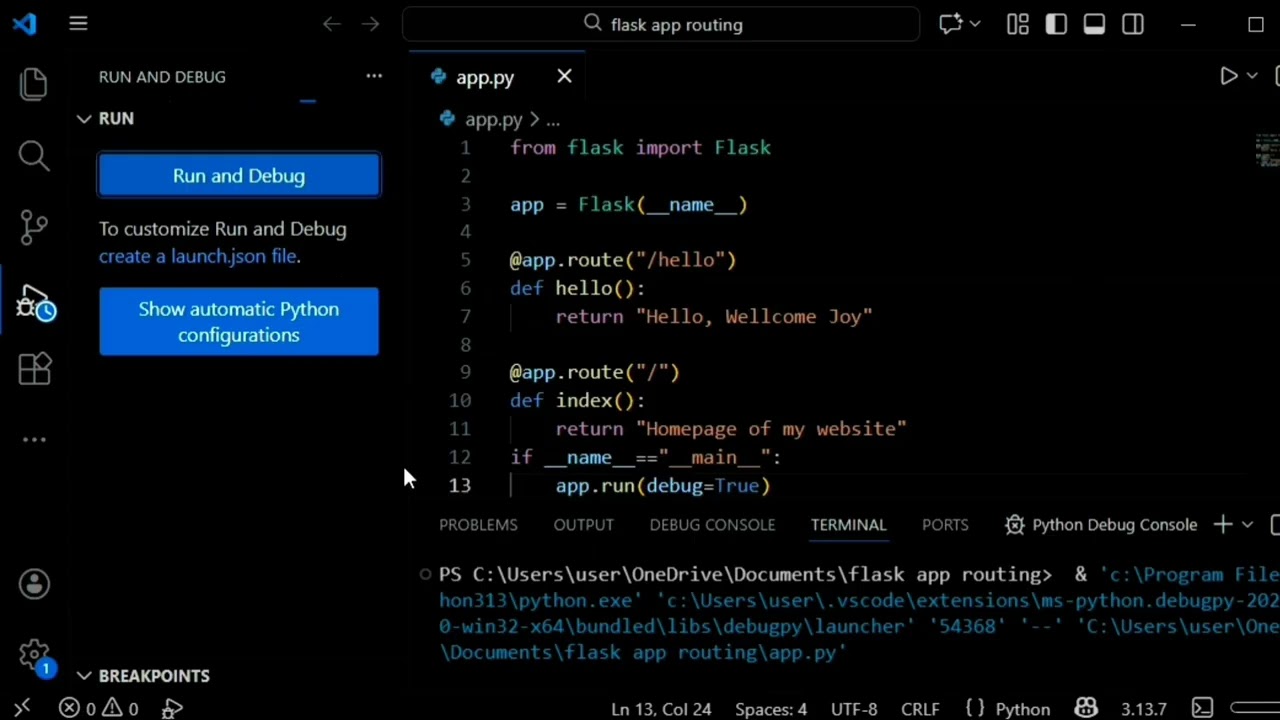Change file encoding UTF-8
The image size is (1280, 720).
(856, 709)
